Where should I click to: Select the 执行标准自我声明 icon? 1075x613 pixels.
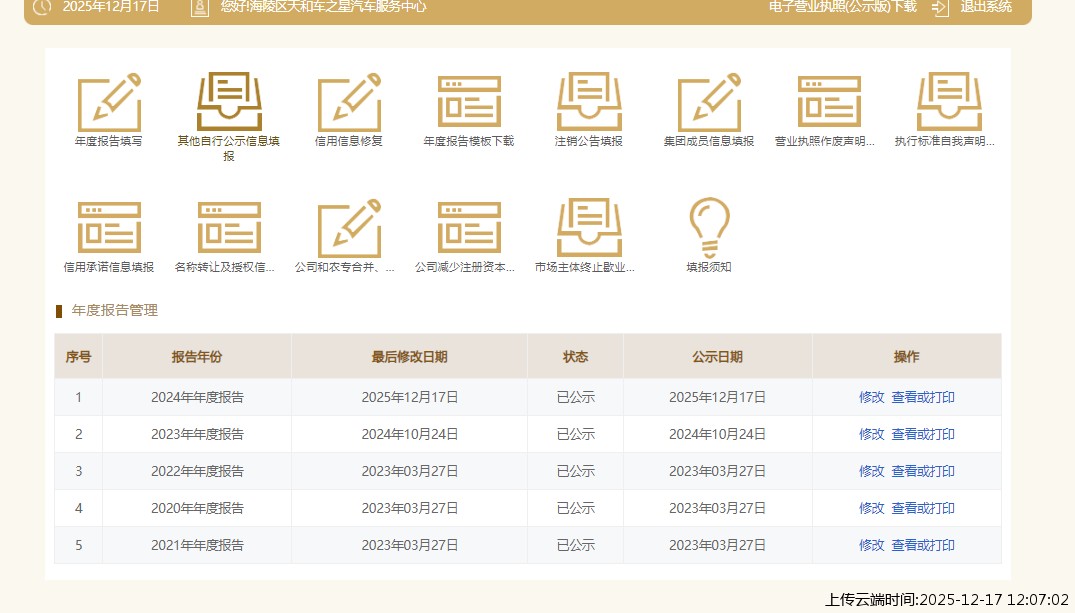(x=949, y=103)
